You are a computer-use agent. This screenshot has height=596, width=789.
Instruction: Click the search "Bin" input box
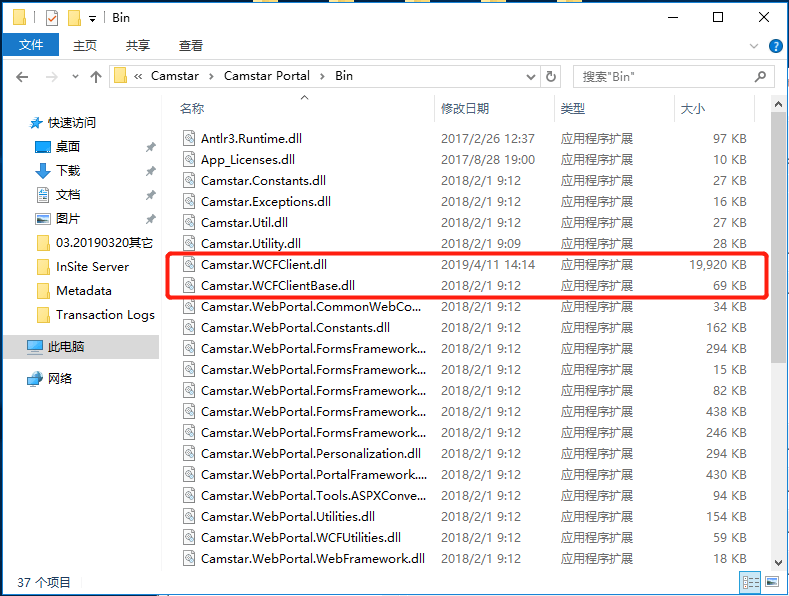[660, 76]
